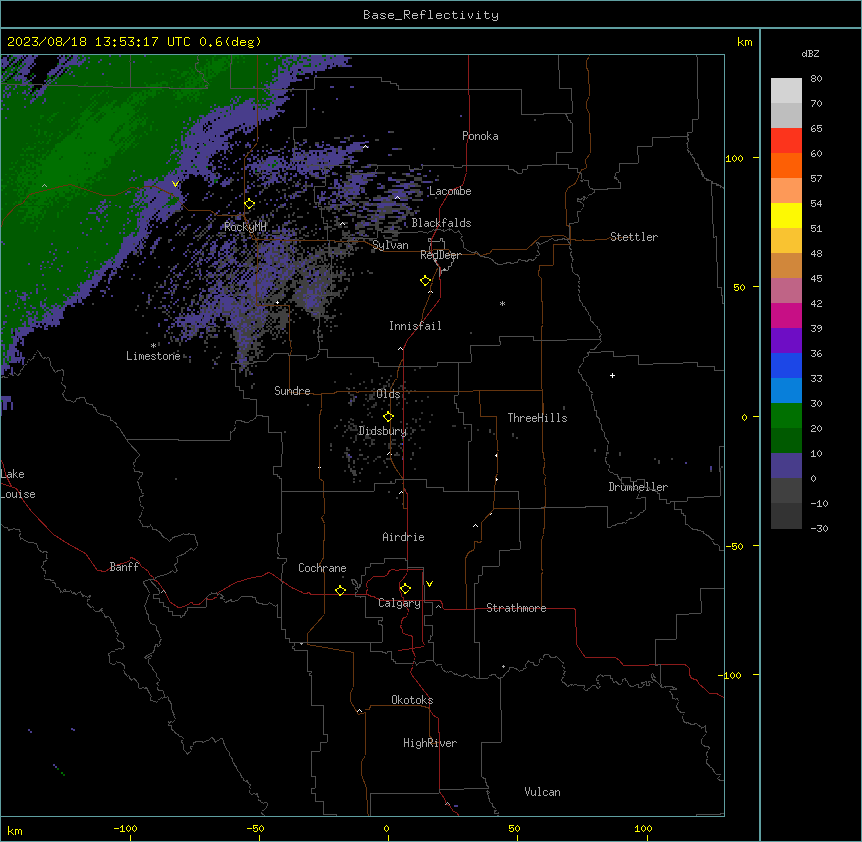
Task: Select the light blue 33-30 dBZ swatch
Action: (786, 390)
